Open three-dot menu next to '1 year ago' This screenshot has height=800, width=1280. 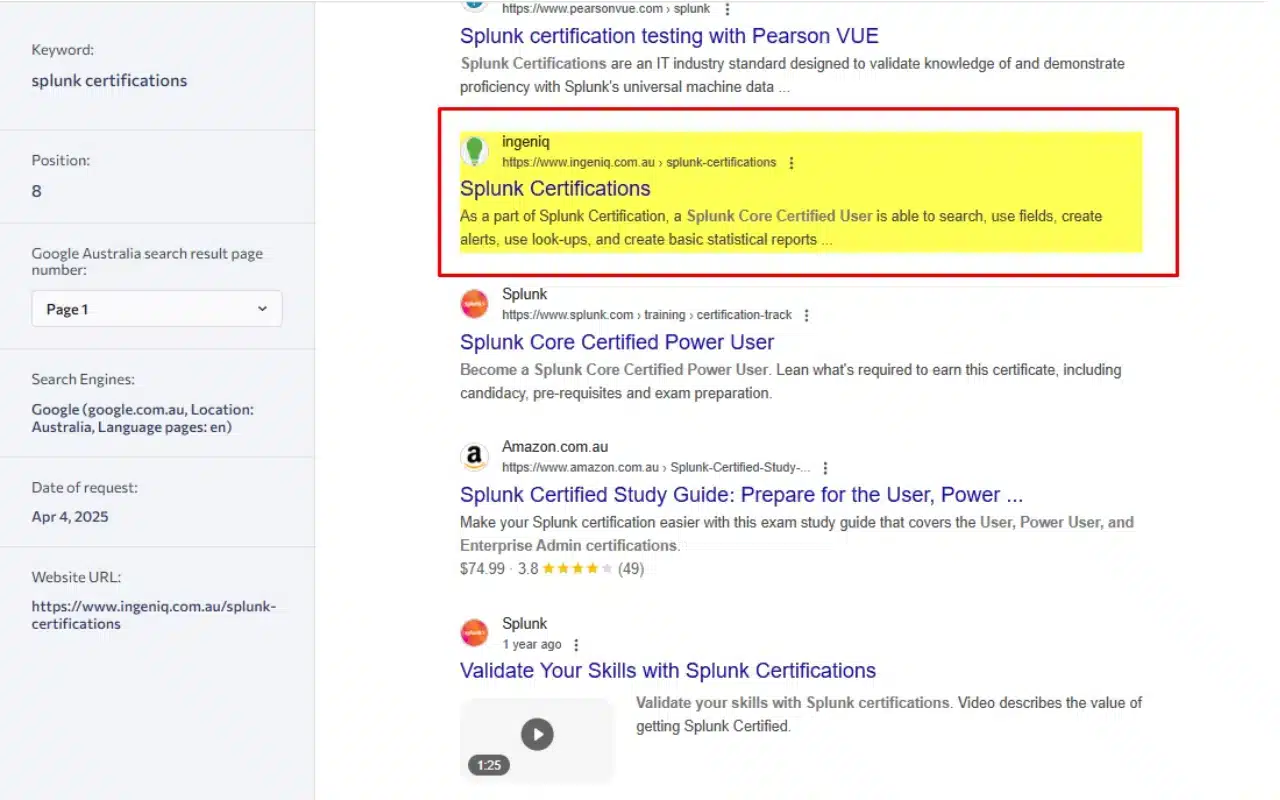(x=576, y=645)
